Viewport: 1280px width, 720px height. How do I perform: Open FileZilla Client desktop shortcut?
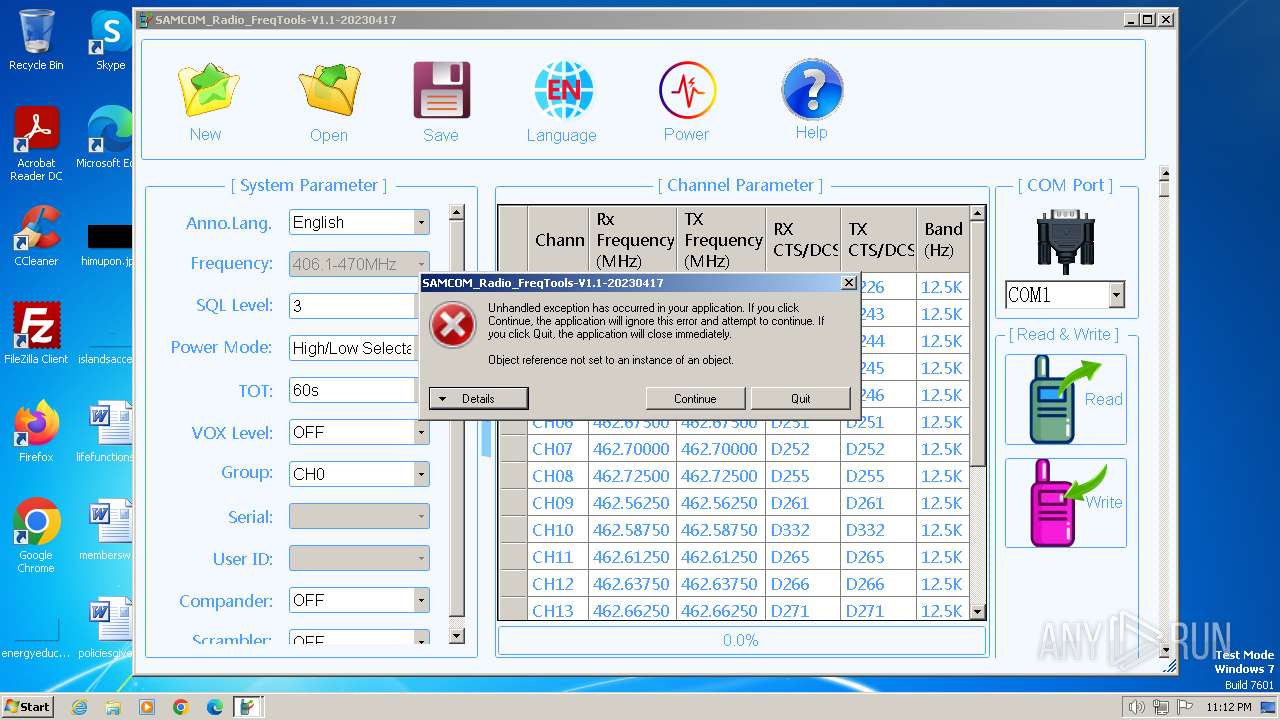(36, 334)
